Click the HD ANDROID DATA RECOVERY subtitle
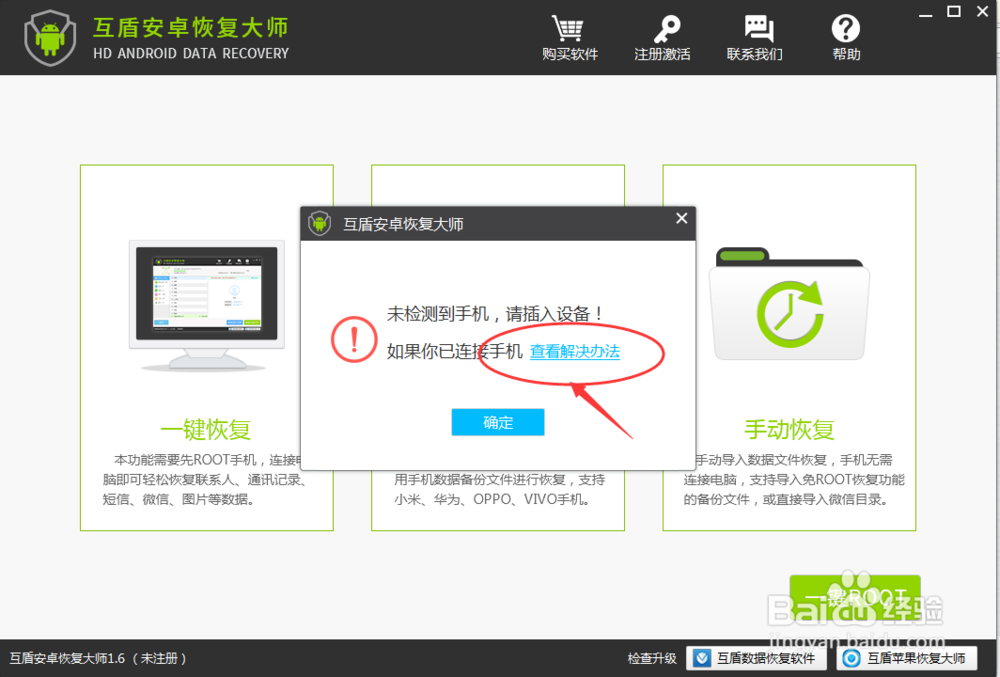This screenshot has height=677, width=1000. (x=191, y=54)
